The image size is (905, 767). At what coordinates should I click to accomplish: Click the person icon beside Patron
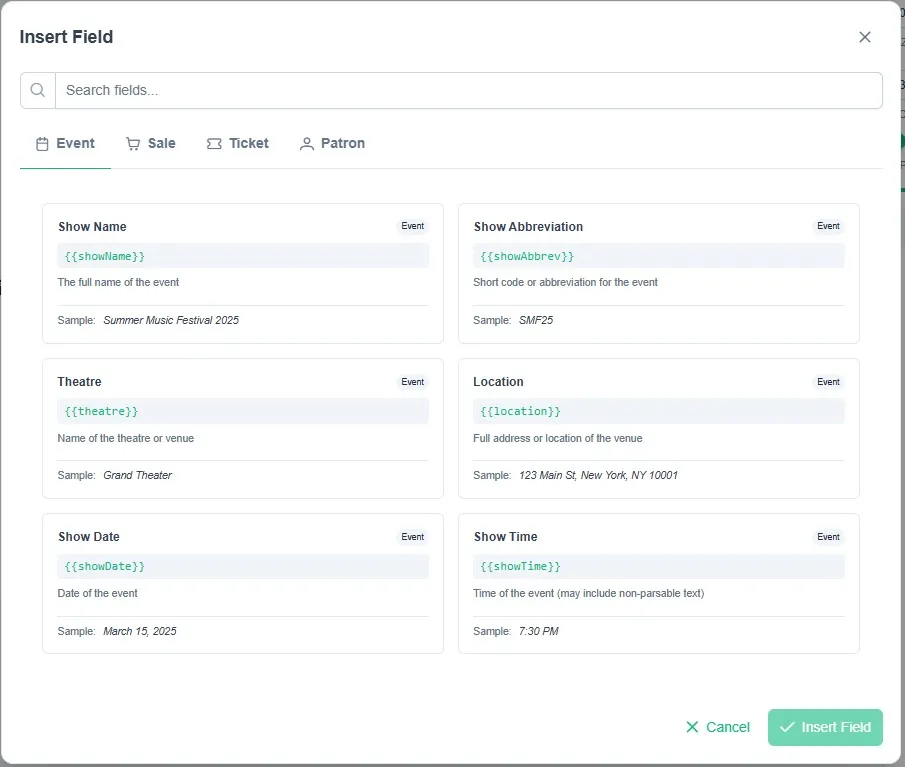point(306,144)
